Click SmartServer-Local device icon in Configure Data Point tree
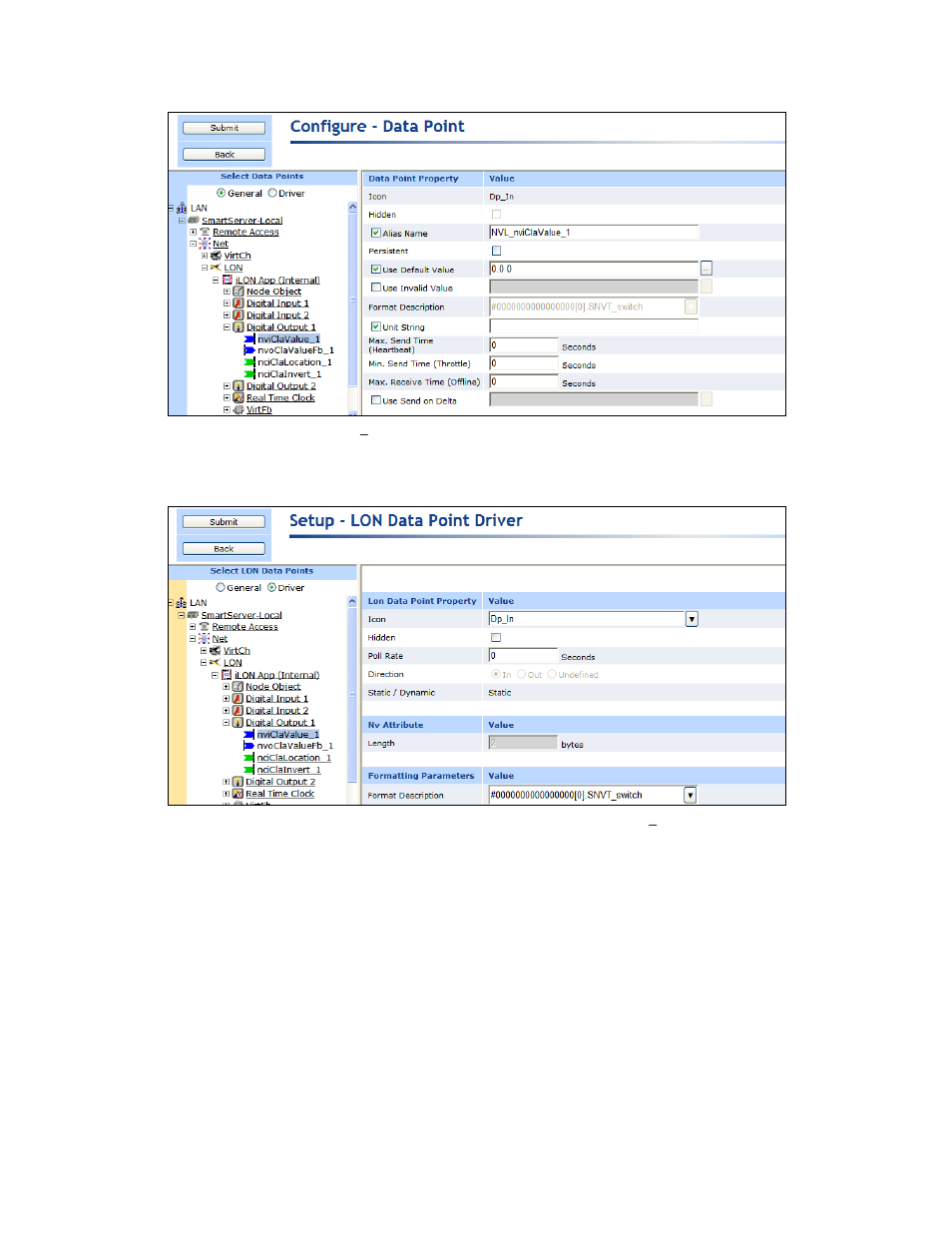The image size is (952, 1233). [x=194, y=221]
